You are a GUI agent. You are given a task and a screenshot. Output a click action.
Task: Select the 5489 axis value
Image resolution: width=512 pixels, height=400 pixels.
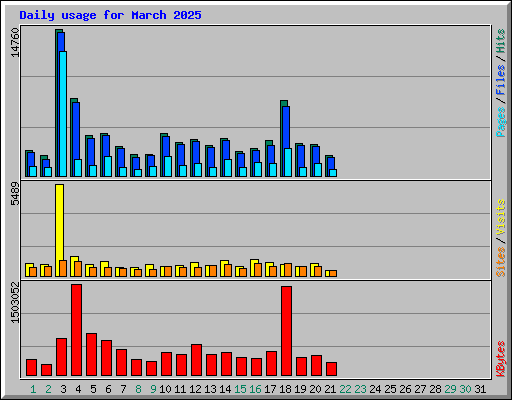pyautogui.click(x=15, y=194)
